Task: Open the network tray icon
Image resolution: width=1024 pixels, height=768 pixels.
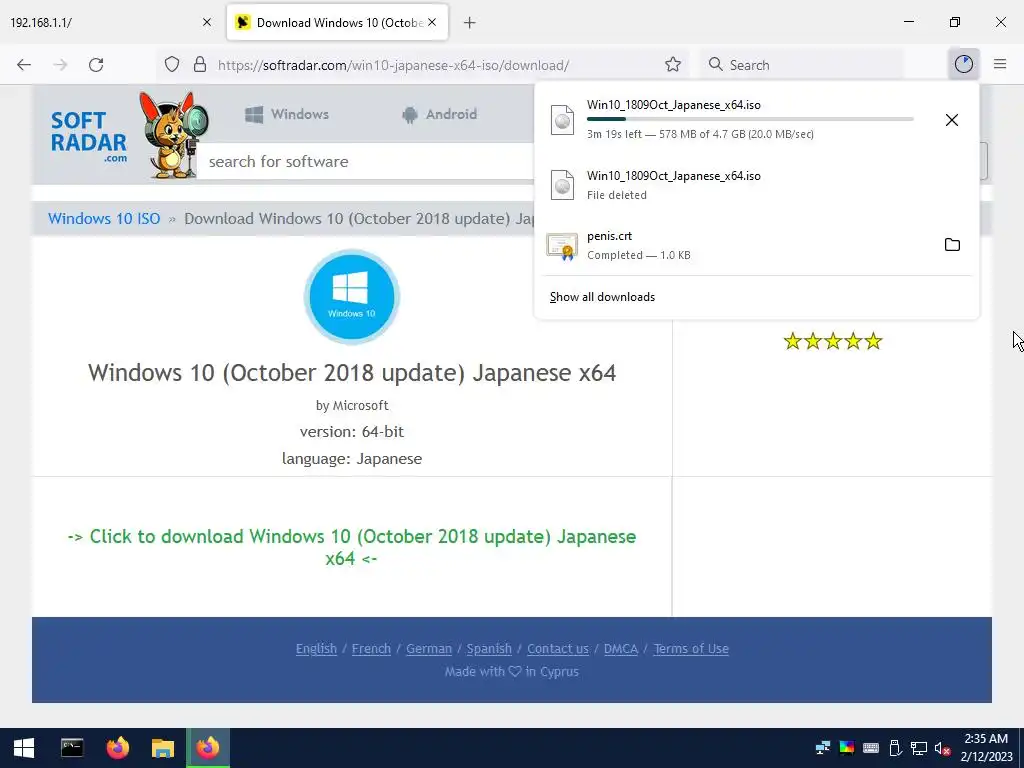Action: pyautogui.click(x=919, y=748)
